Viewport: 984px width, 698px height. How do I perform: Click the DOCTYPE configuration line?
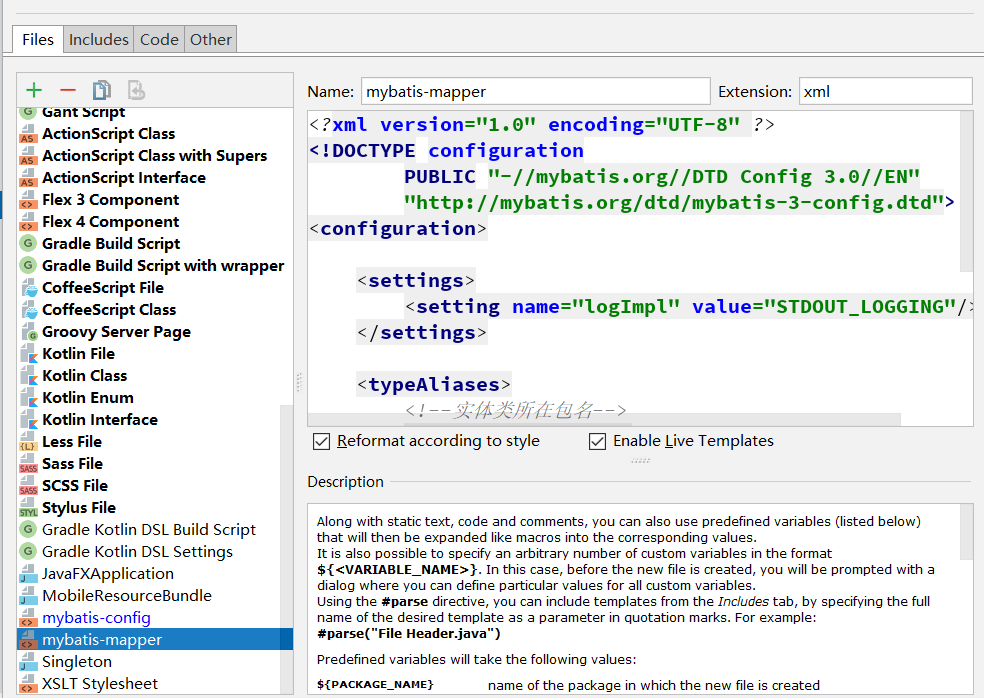(446, 151)
